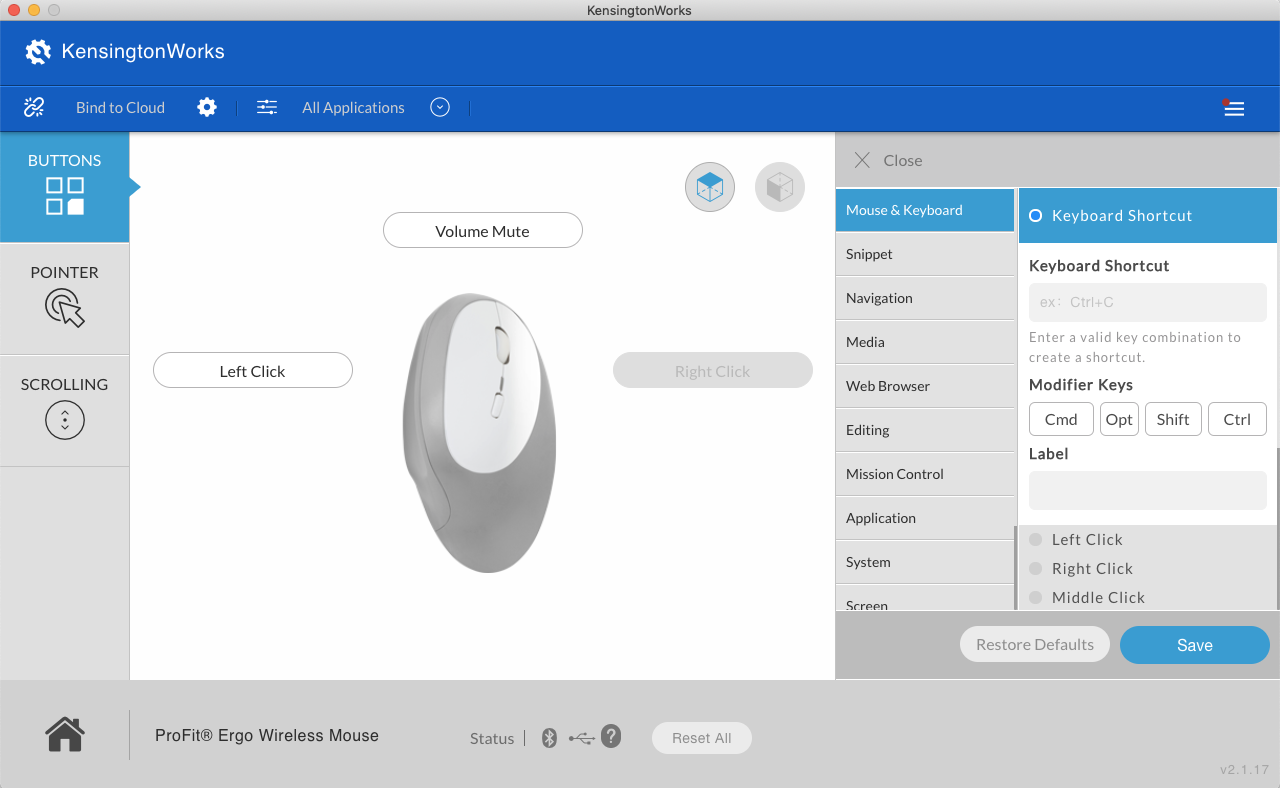
Task: Switch to the POINTER tab
Action: pyautogui.click(x=65, y=299)
